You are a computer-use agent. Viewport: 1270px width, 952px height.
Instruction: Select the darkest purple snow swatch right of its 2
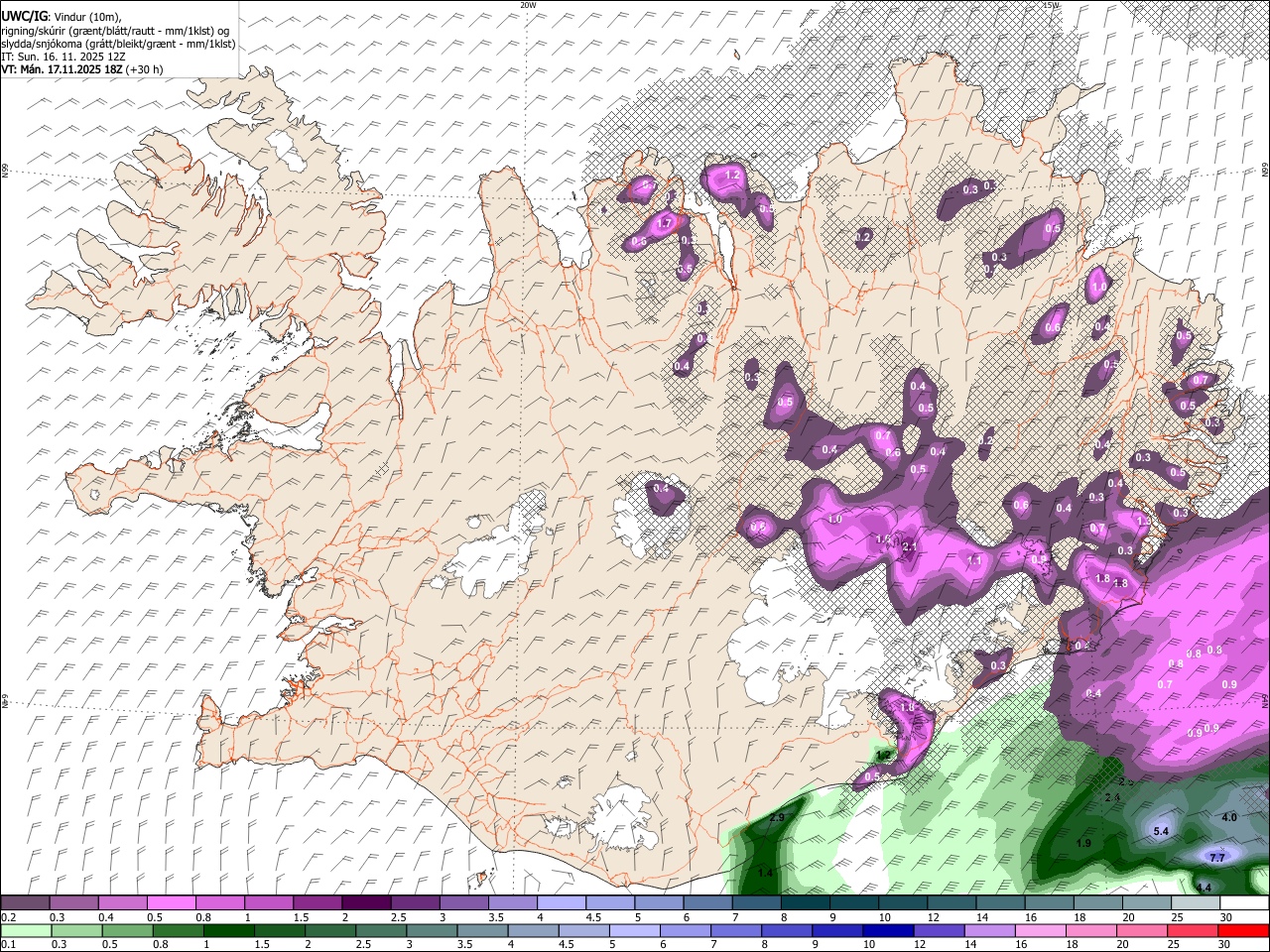point(366,903)
